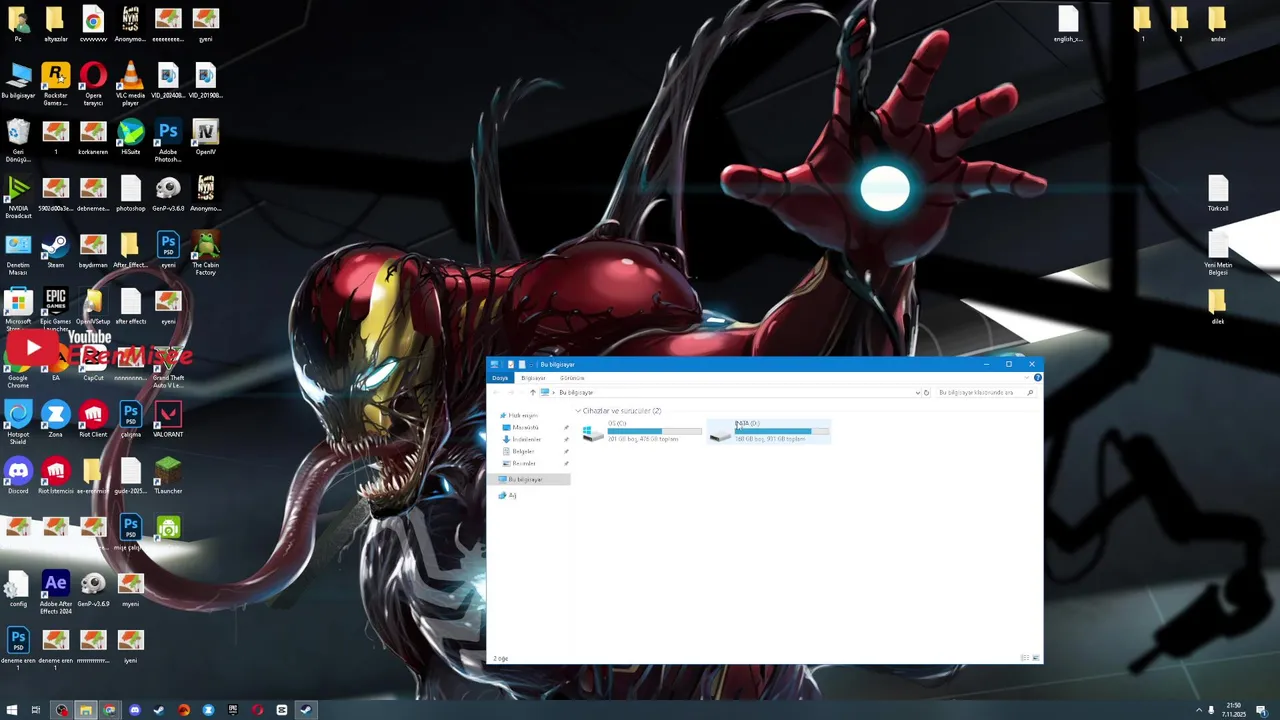
Task: Open the DATA (D:) drive
Action: (768, 431)
